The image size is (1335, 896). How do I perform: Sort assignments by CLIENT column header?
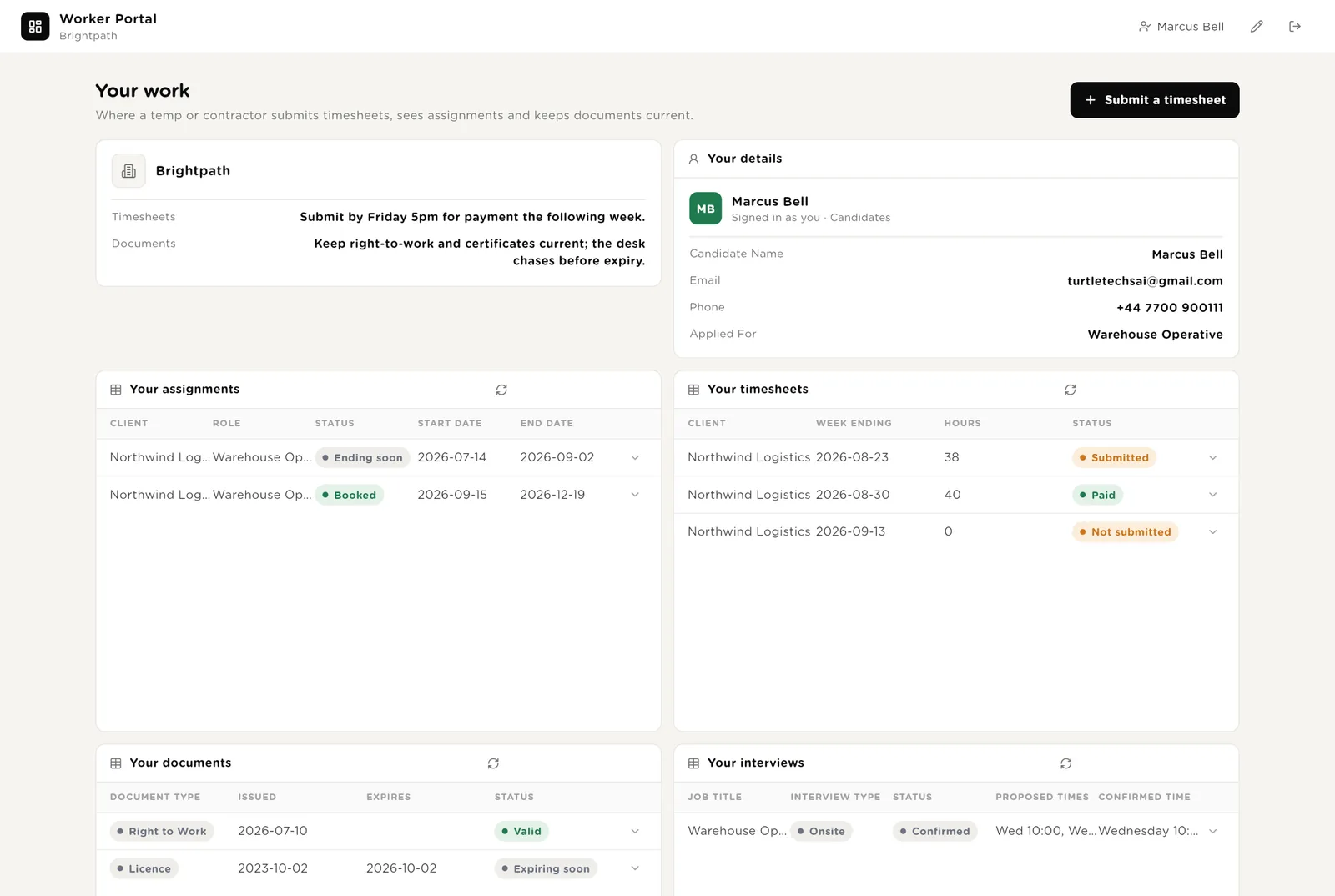click(129, 424)
